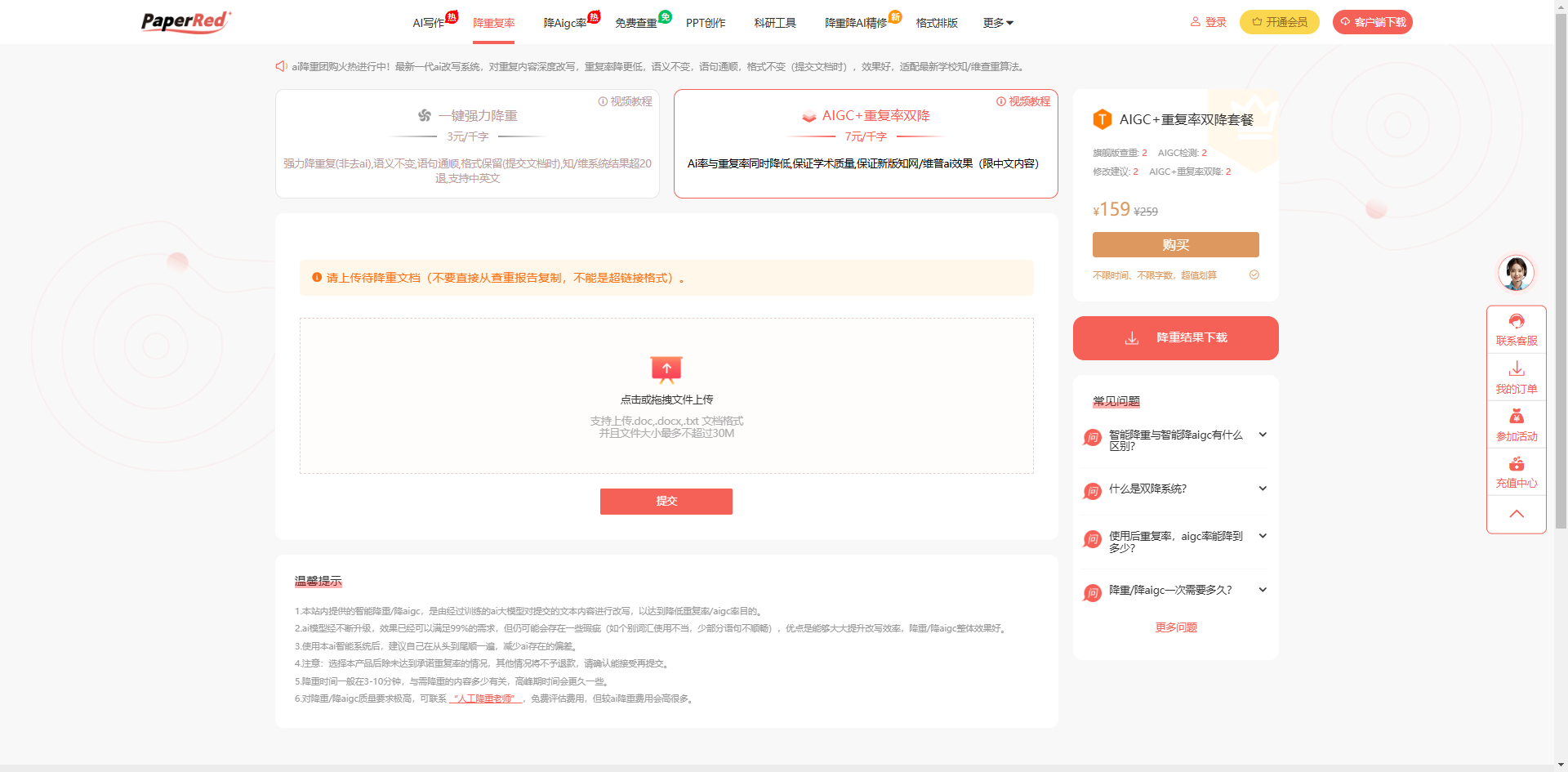This screenshot has width=1568, height=772.
Task: Click the user icon next to 登录
Action: [1195, 22]
